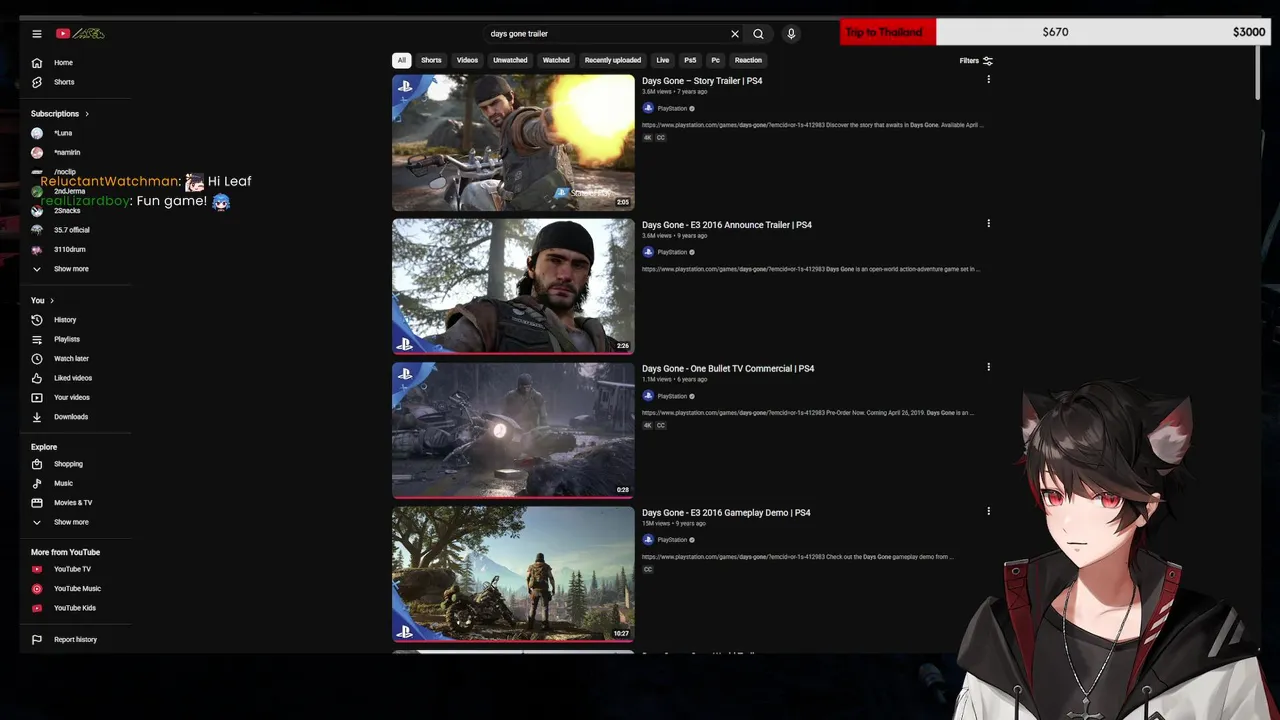Open Shorts from the sidebar
The width and height of the screenshot is (1280, 720).
click(x=64, y=82)
